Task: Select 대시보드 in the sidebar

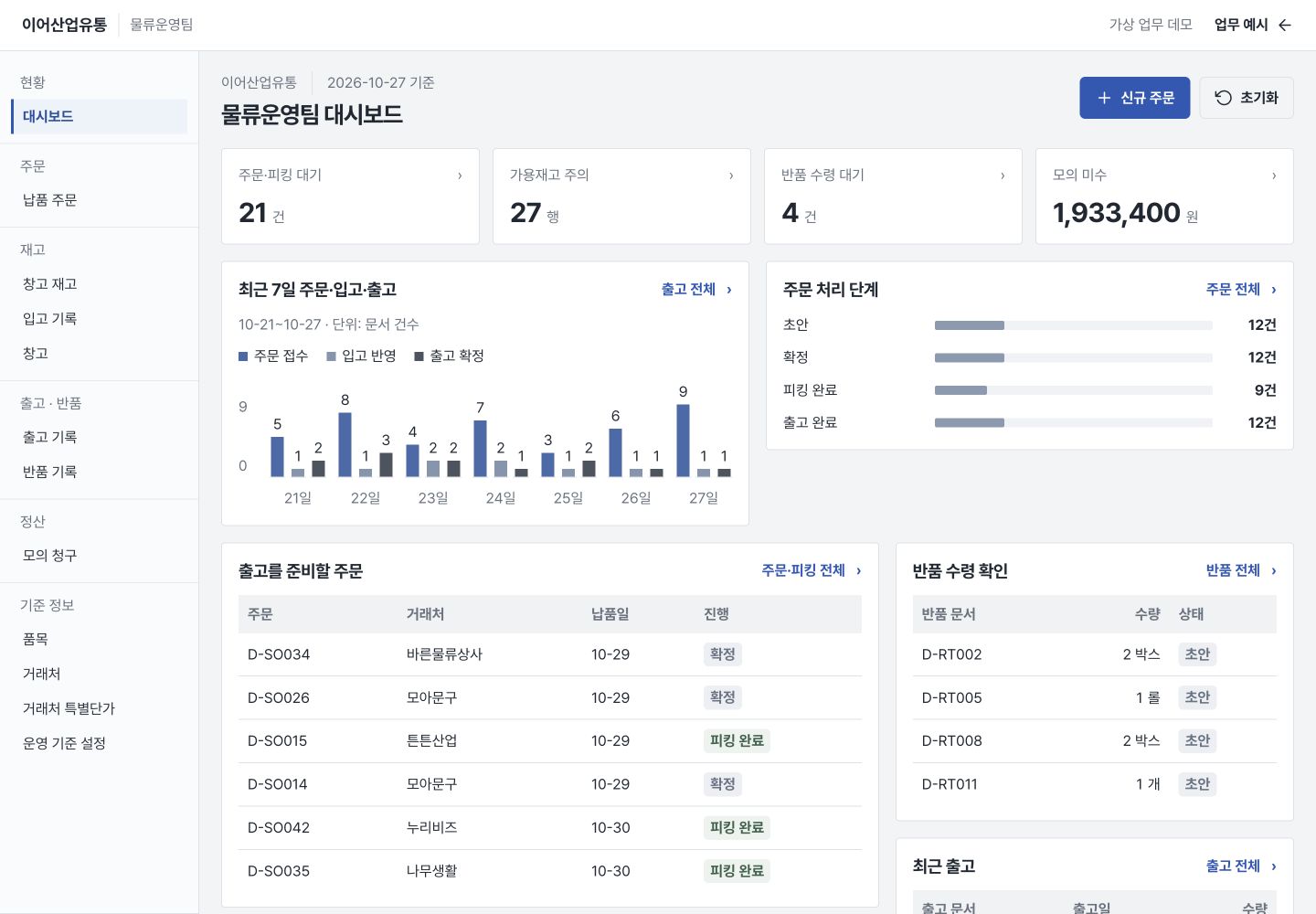Action: 99,116
